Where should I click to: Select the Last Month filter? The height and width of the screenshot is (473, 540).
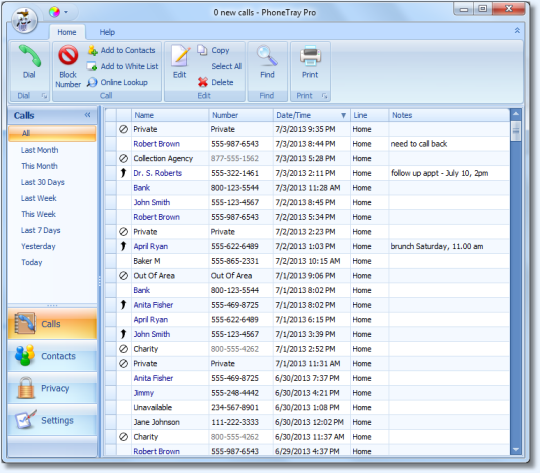(39, 150)
